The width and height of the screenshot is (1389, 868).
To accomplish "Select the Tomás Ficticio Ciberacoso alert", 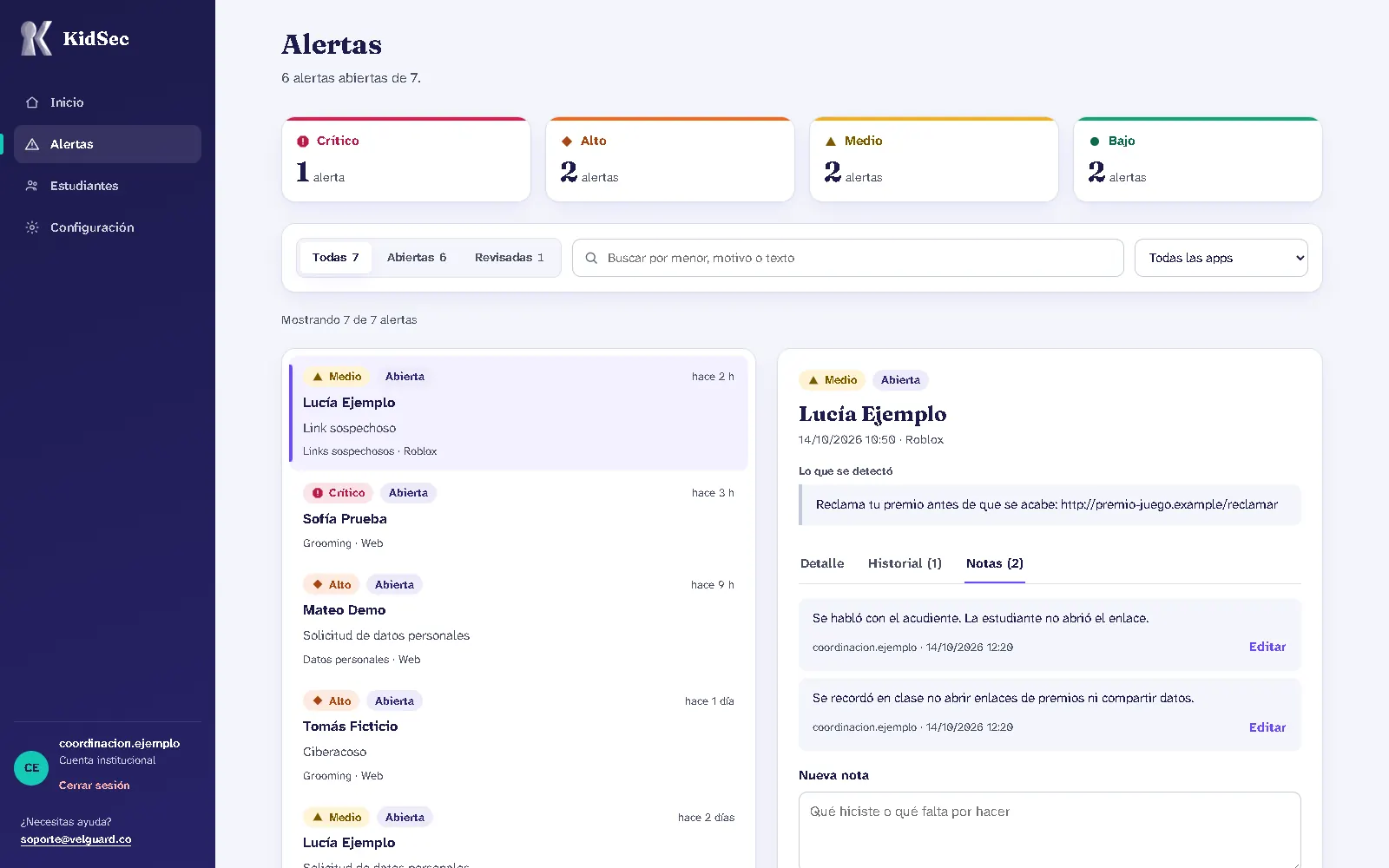I will pos(518,738).
